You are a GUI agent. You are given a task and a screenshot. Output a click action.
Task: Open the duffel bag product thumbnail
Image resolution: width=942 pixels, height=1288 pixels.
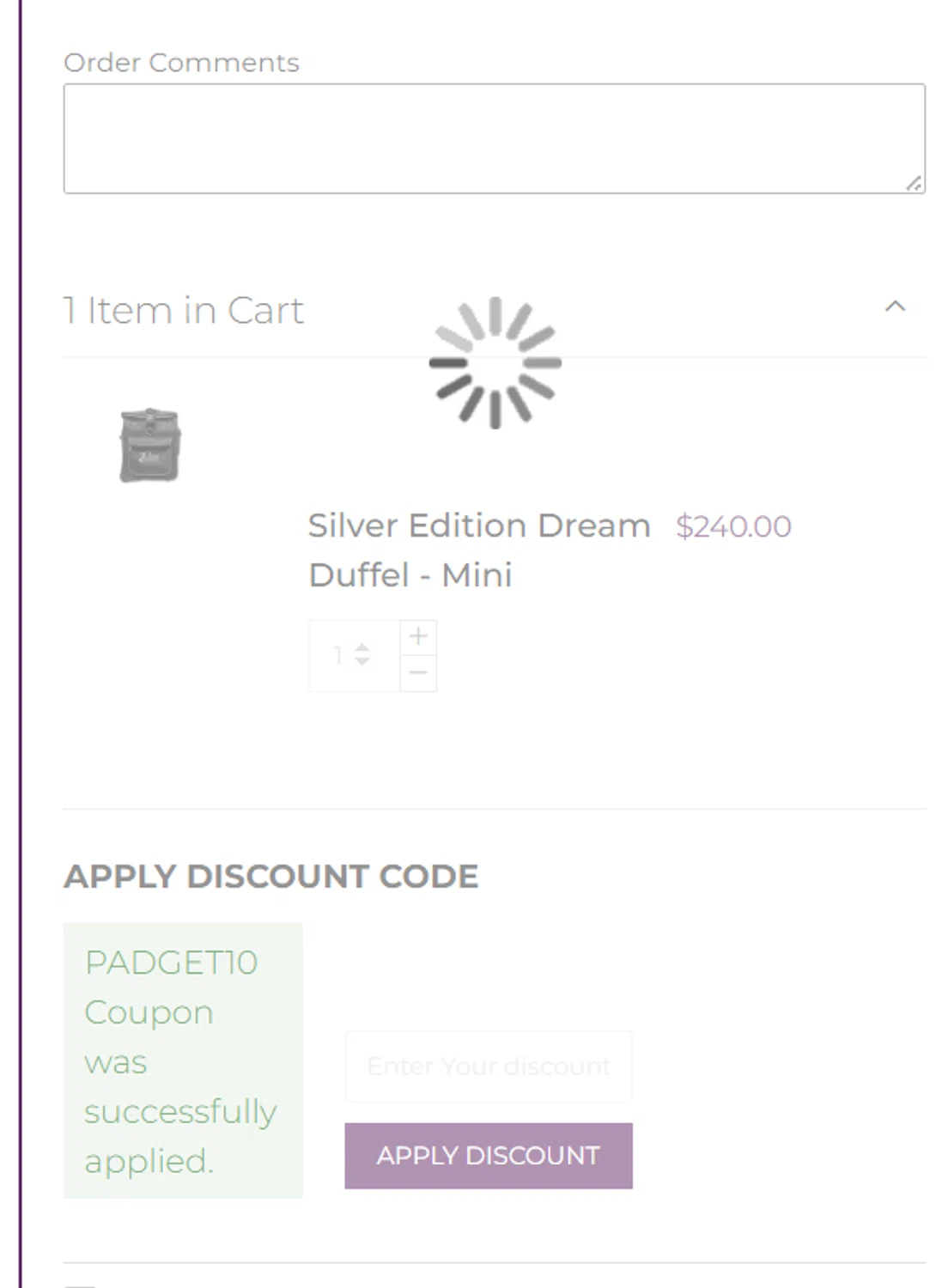149,445
